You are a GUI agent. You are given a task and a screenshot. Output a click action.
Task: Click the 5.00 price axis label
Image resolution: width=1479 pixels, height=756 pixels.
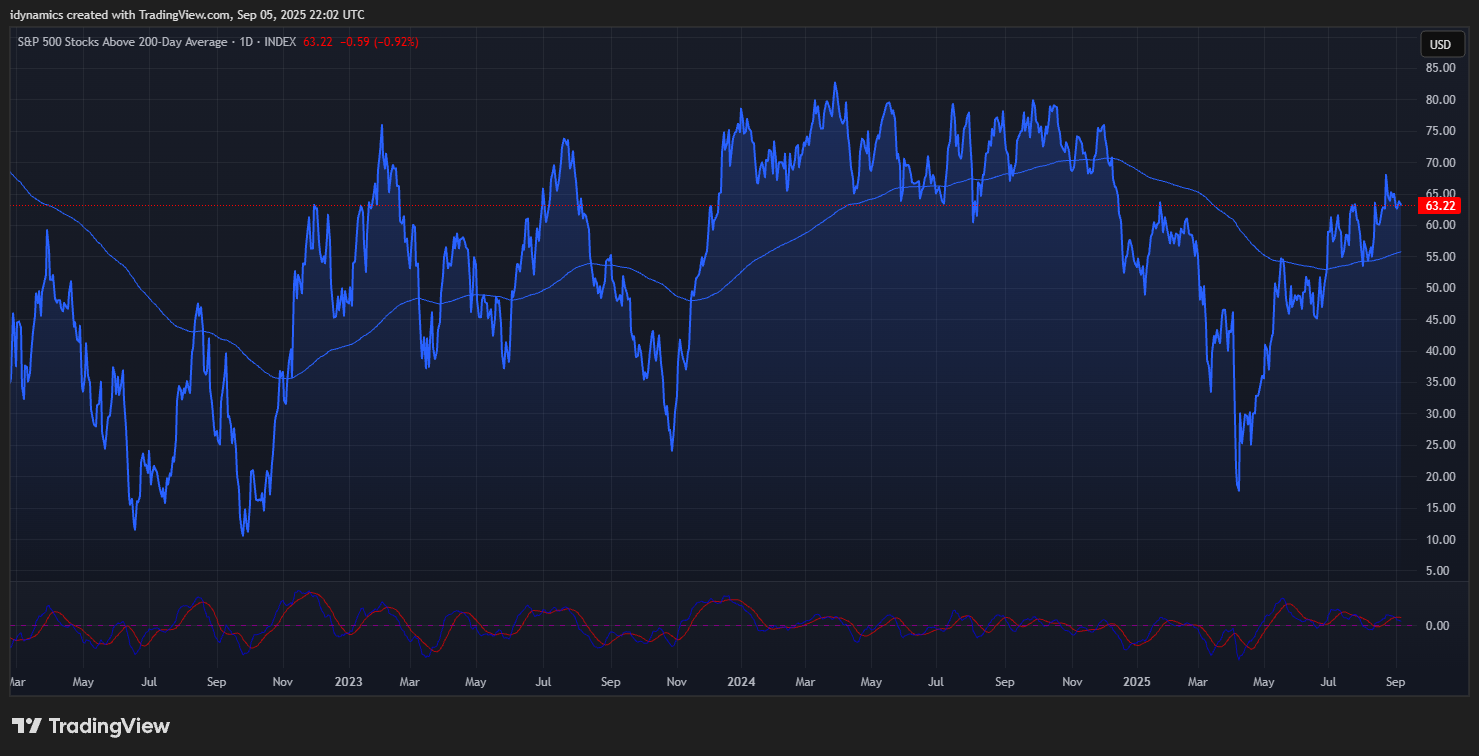coord(1440,571)
